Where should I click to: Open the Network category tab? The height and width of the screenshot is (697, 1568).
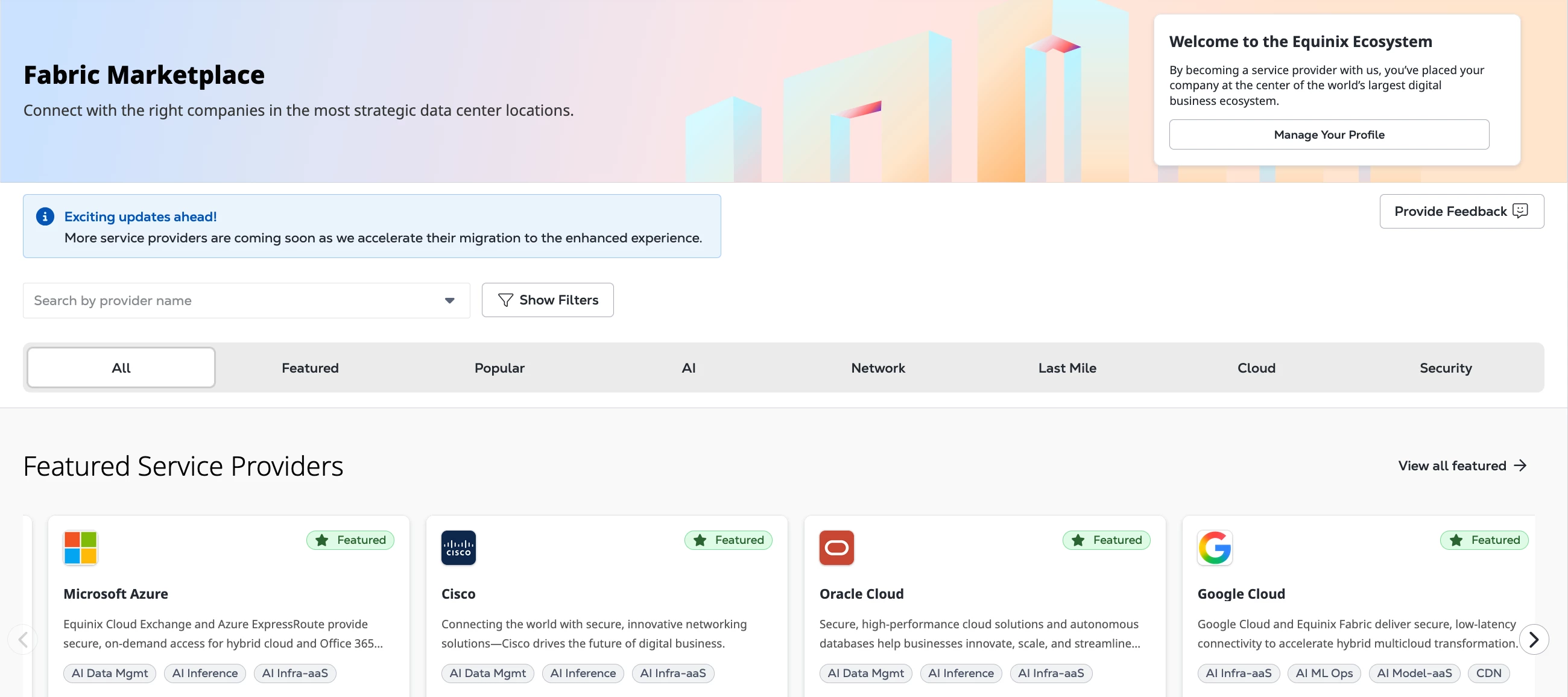tap(877, 368)
